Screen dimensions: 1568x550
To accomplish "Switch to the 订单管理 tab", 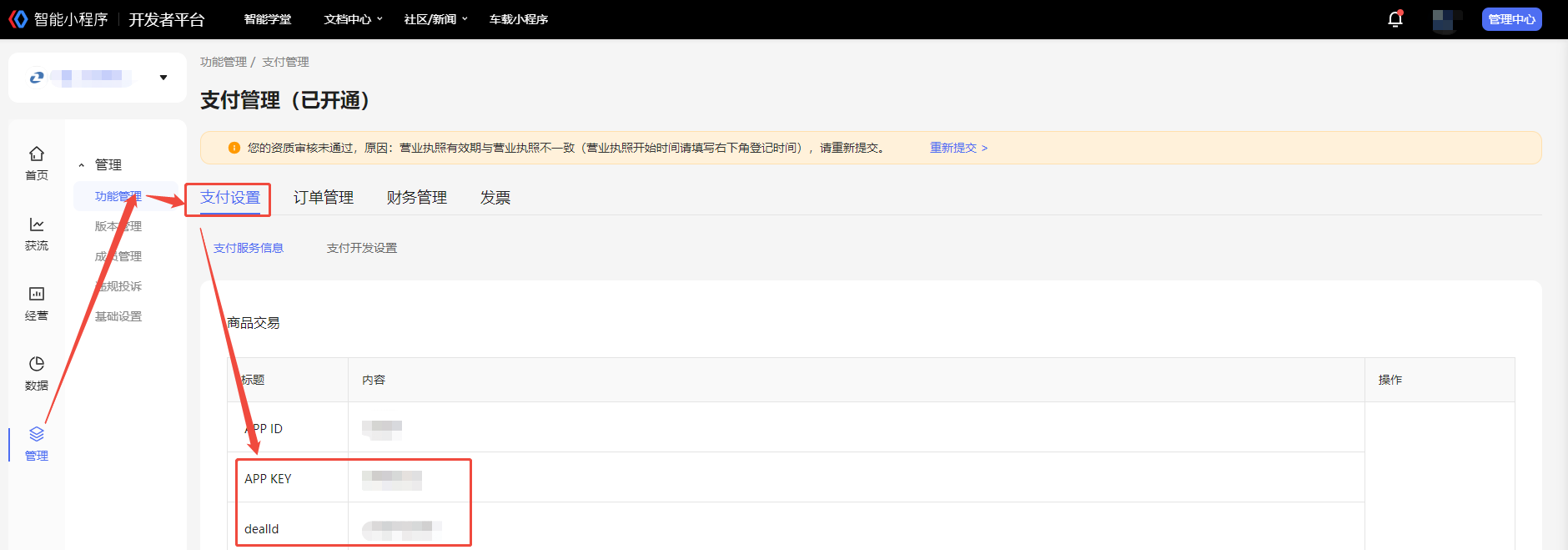I will tap(324, 198).
